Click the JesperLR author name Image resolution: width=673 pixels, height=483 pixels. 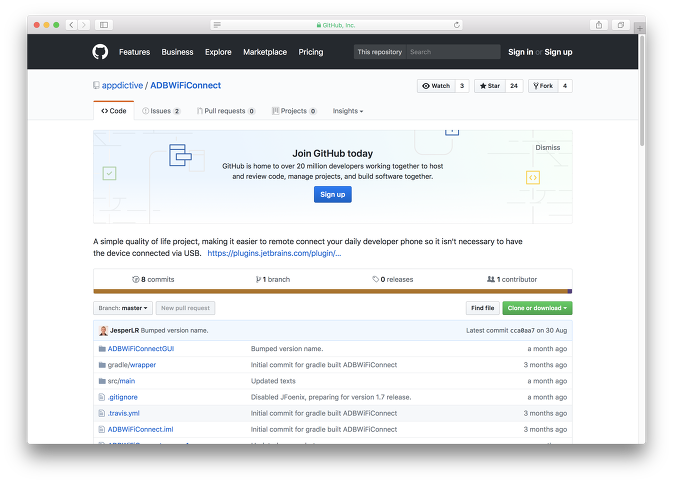pos(124,331)
